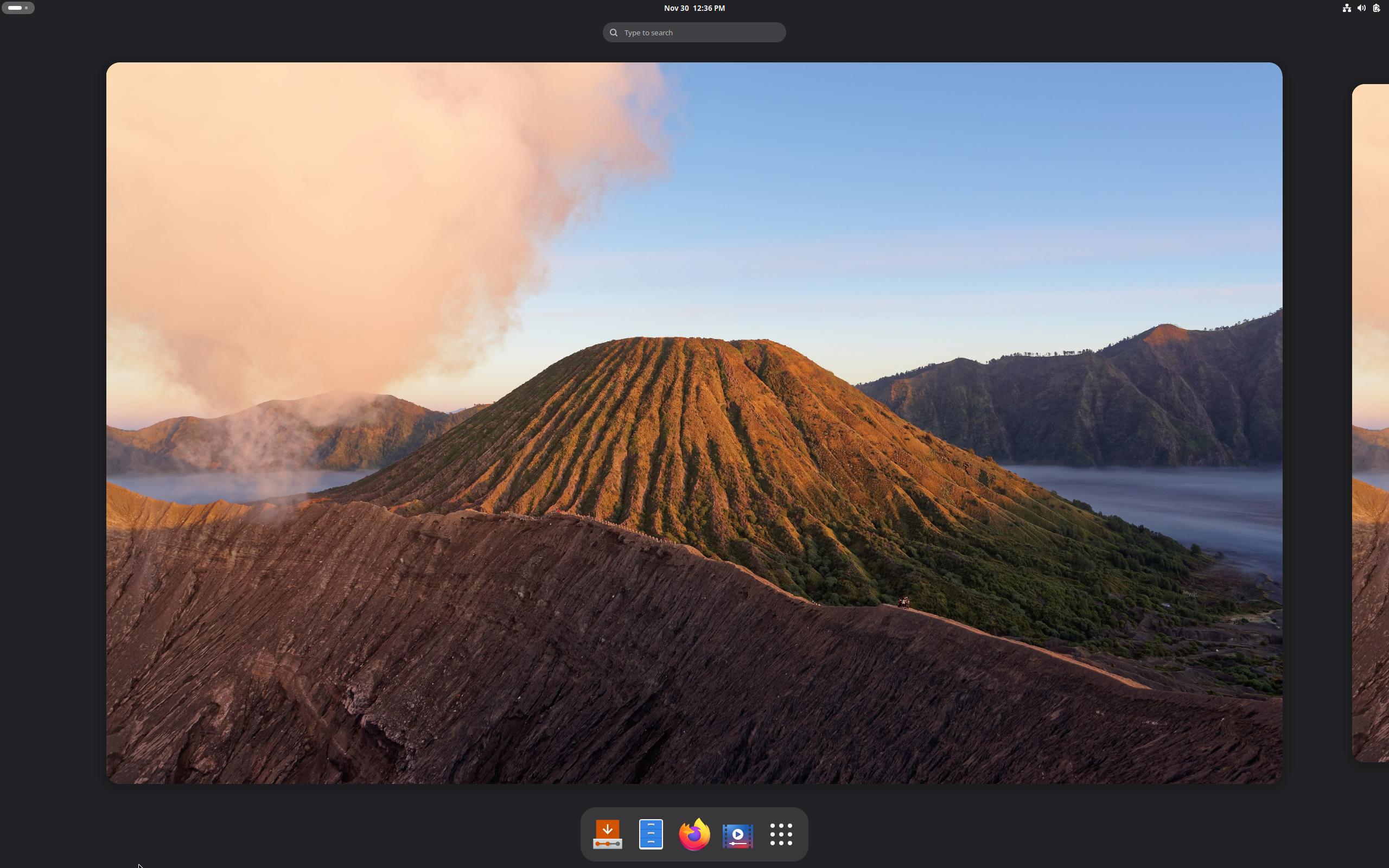Image resolution: width=1389 pixels, height=868 pixels.
Task: Click the battery charging indicator
Action: [x=1377, y=8]
